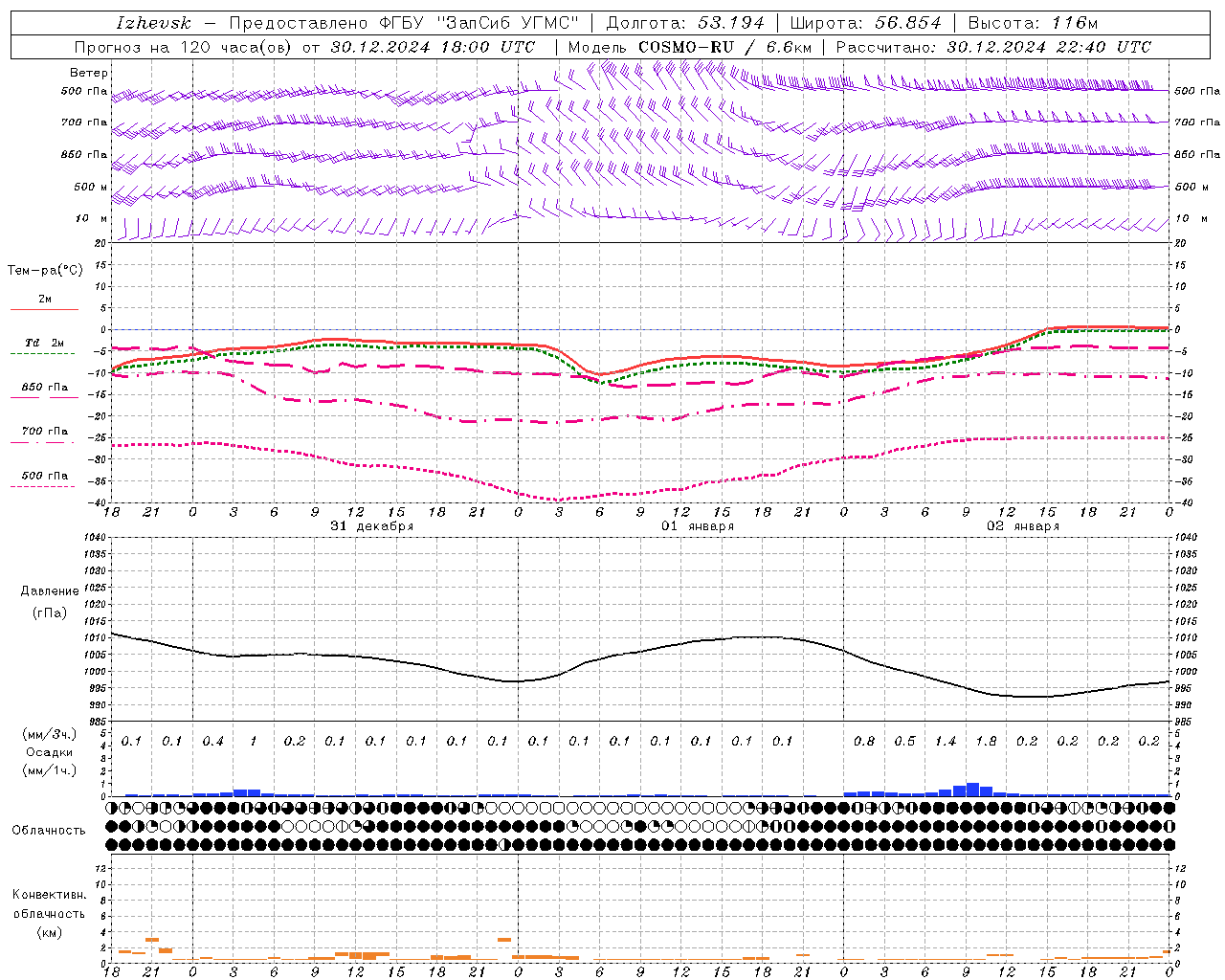Click the station name "Izhevsk" in header

[153, 23]
